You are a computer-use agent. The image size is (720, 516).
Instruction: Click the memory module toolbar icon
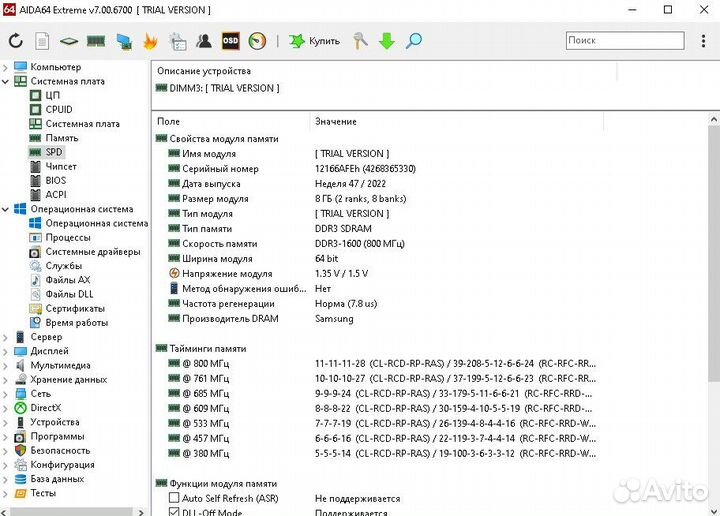click(96, 41)
